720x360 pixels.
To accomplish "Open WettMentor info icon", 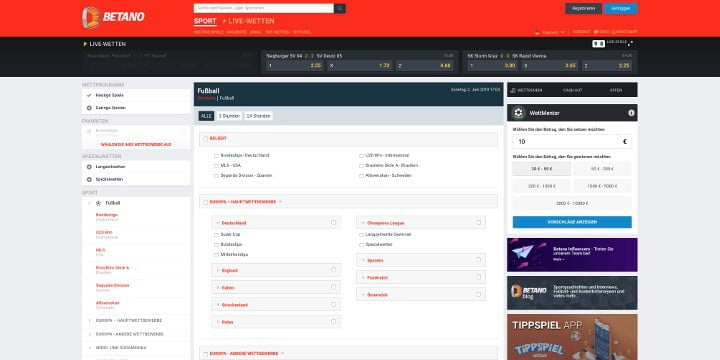I will 631,113.
